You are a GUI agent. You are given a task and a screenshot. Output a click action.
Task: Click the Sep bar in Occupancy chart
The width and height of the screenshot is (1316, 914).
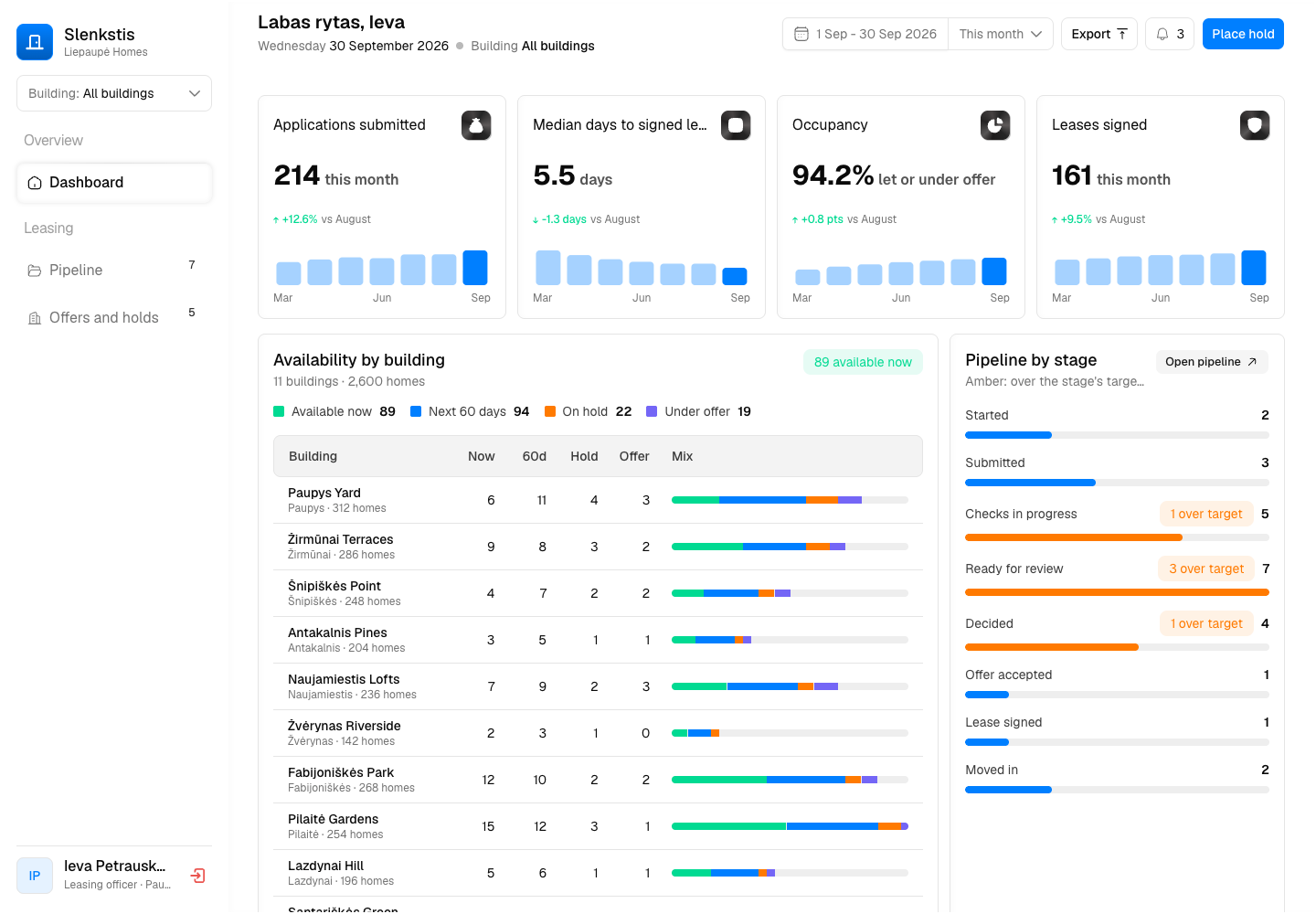click(994, 271)
